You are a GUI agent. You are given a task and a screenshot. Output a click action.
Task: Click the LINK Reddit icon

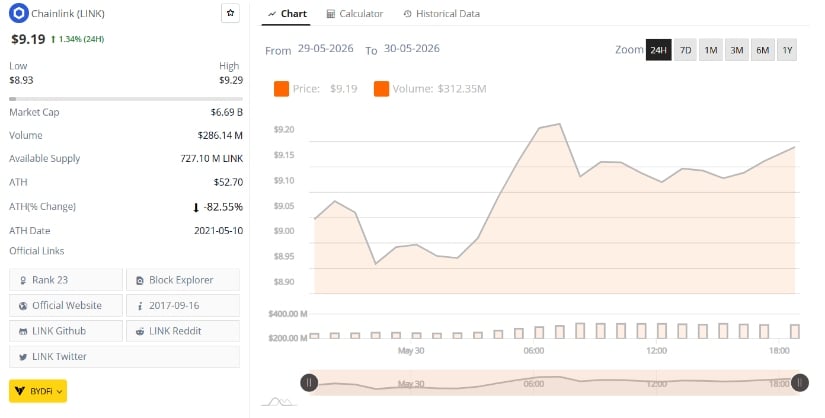(x=140, y=332)
